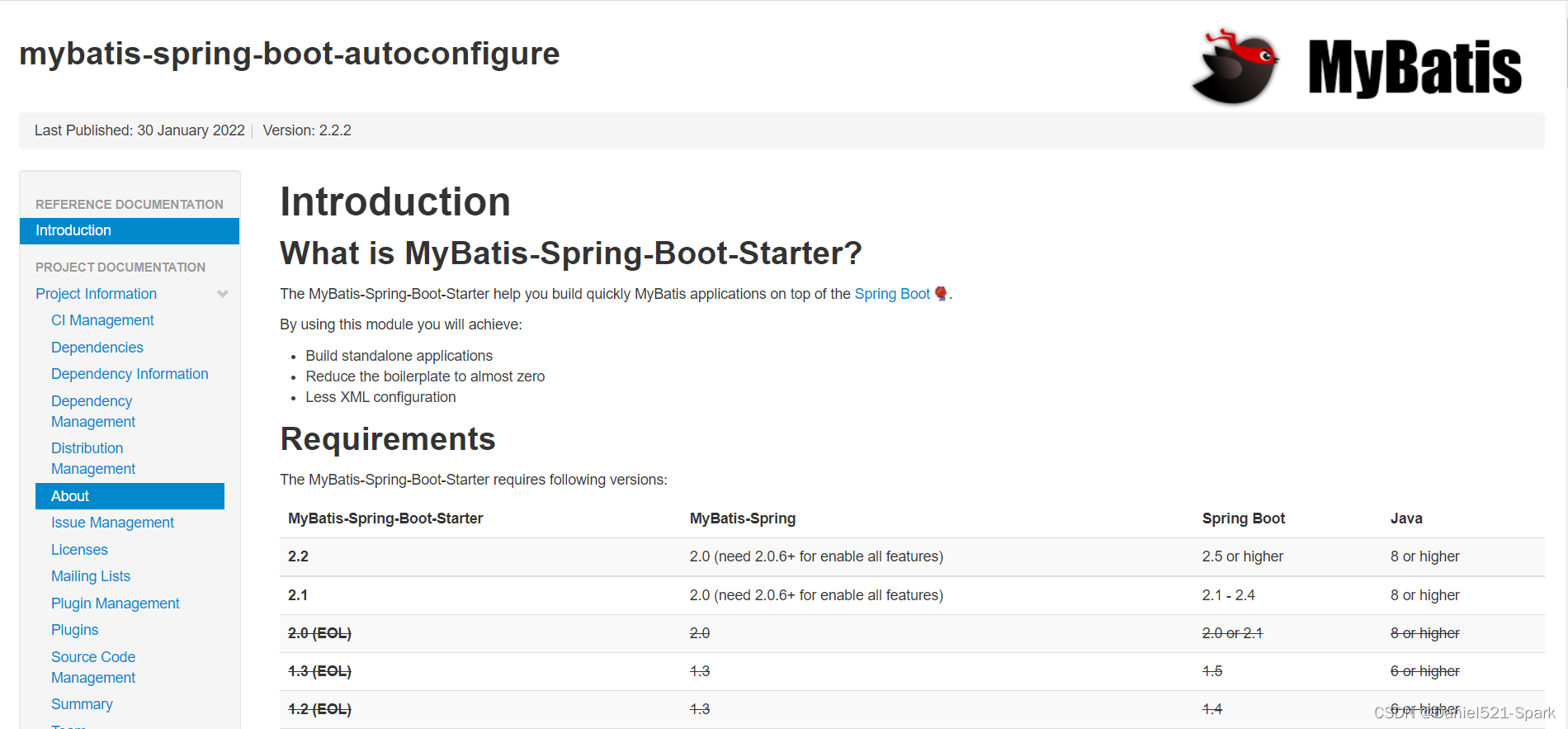Screen dimensions: 1568x729
Task: Click the Requirements heading
Action: point(388,439)
